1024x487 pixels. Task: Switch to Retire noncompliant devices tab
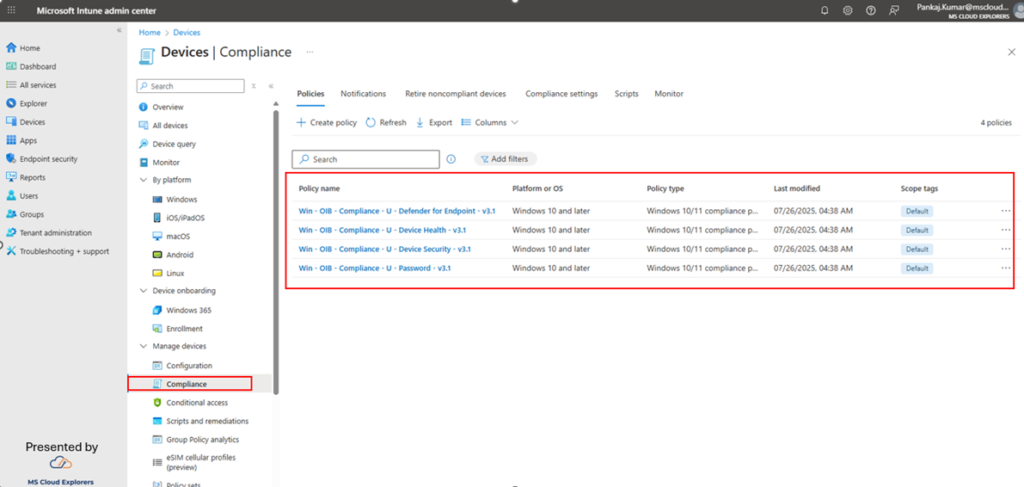(x=455, y=94)
